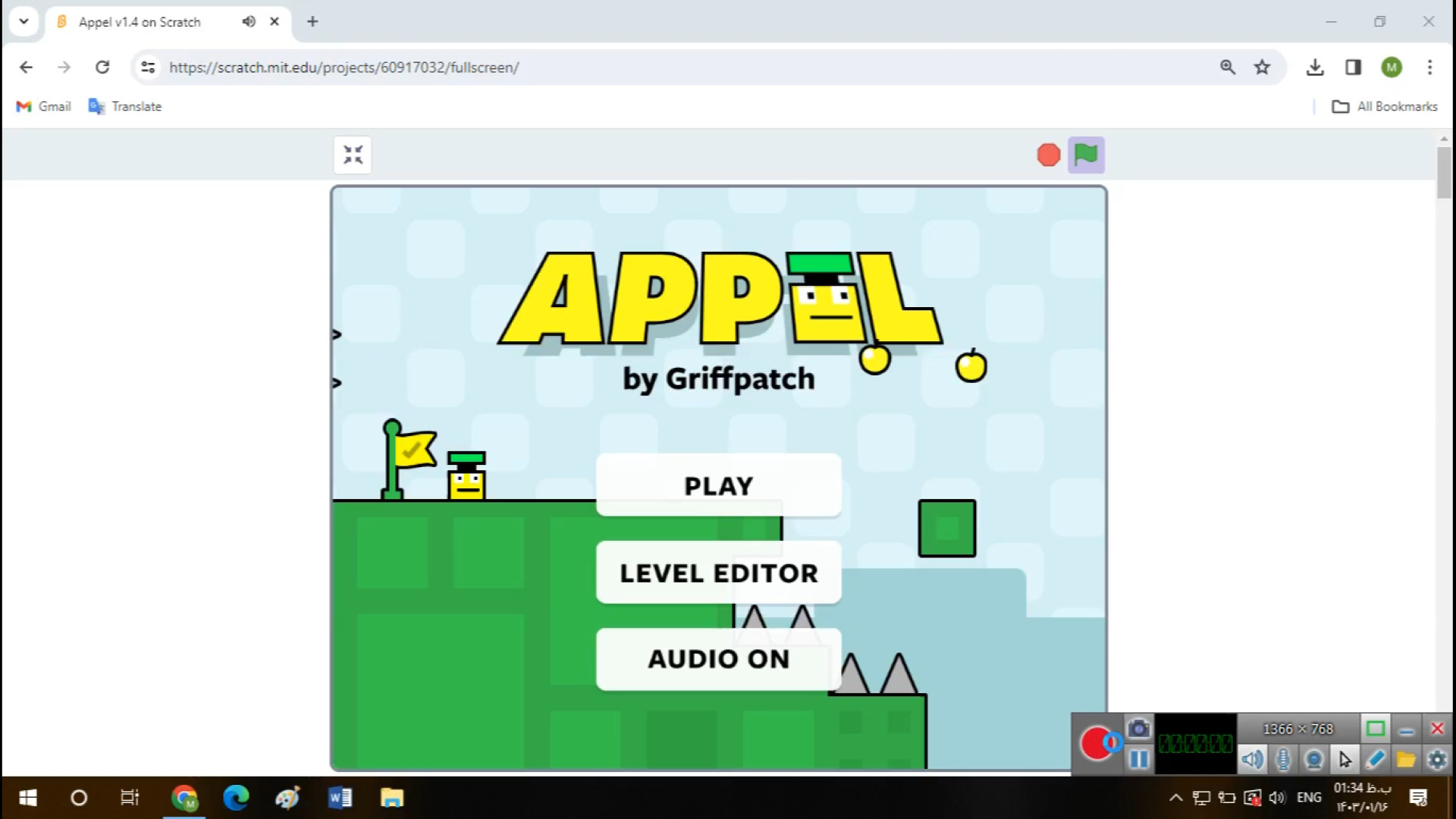This screenshot has height=819, width=1456.
Task: Open the Translate bookmark
Action: pyautogui.click(x=125, y=106)
